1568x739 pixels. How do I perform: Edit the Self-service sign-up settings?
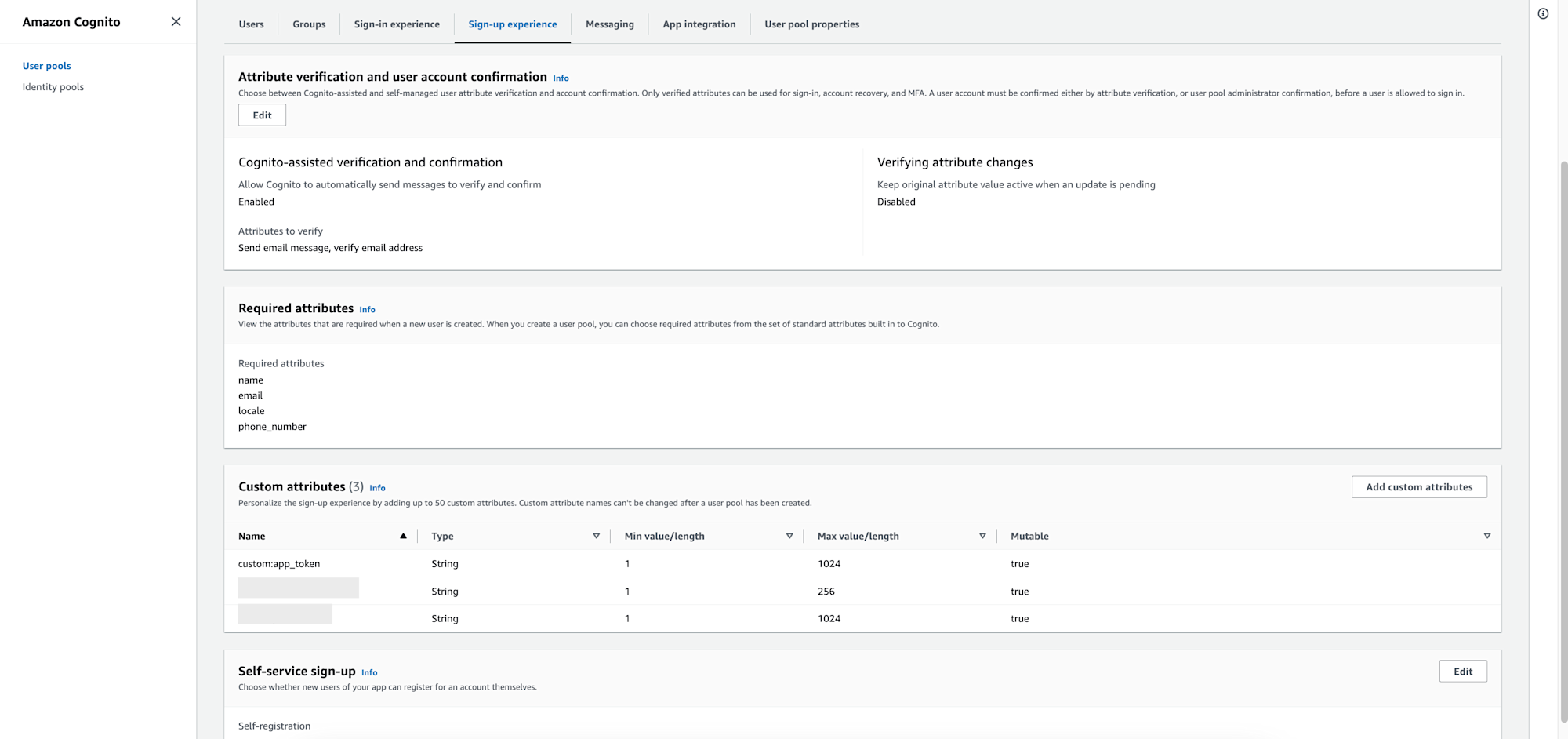point(1463,671)
